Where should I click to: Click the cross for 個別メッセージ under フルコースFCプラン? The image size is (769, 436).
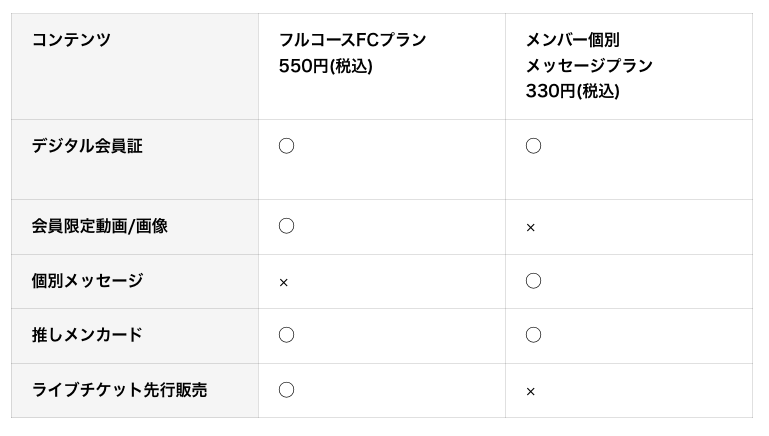coord(284,283)
